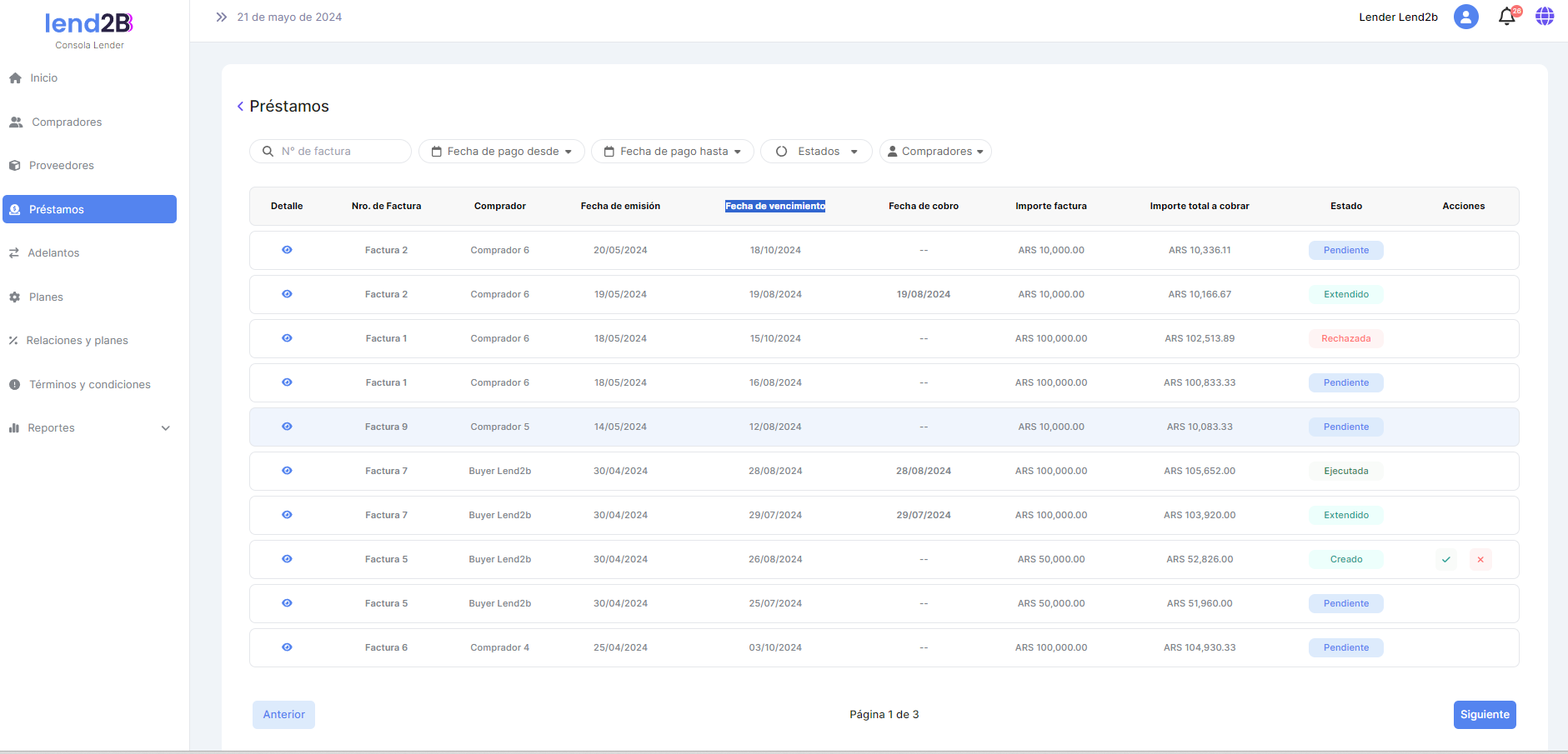Click the lend2B logo

[x=89, y=23]
